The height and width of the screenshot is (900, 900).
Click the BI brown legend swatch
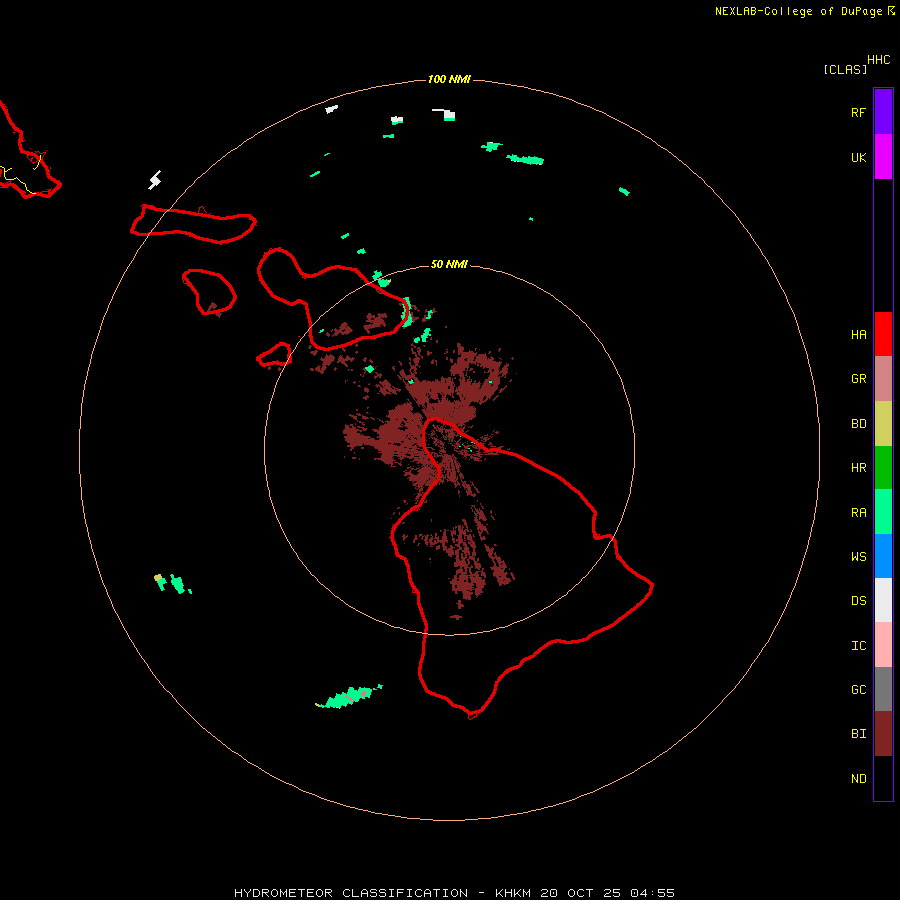883,734
